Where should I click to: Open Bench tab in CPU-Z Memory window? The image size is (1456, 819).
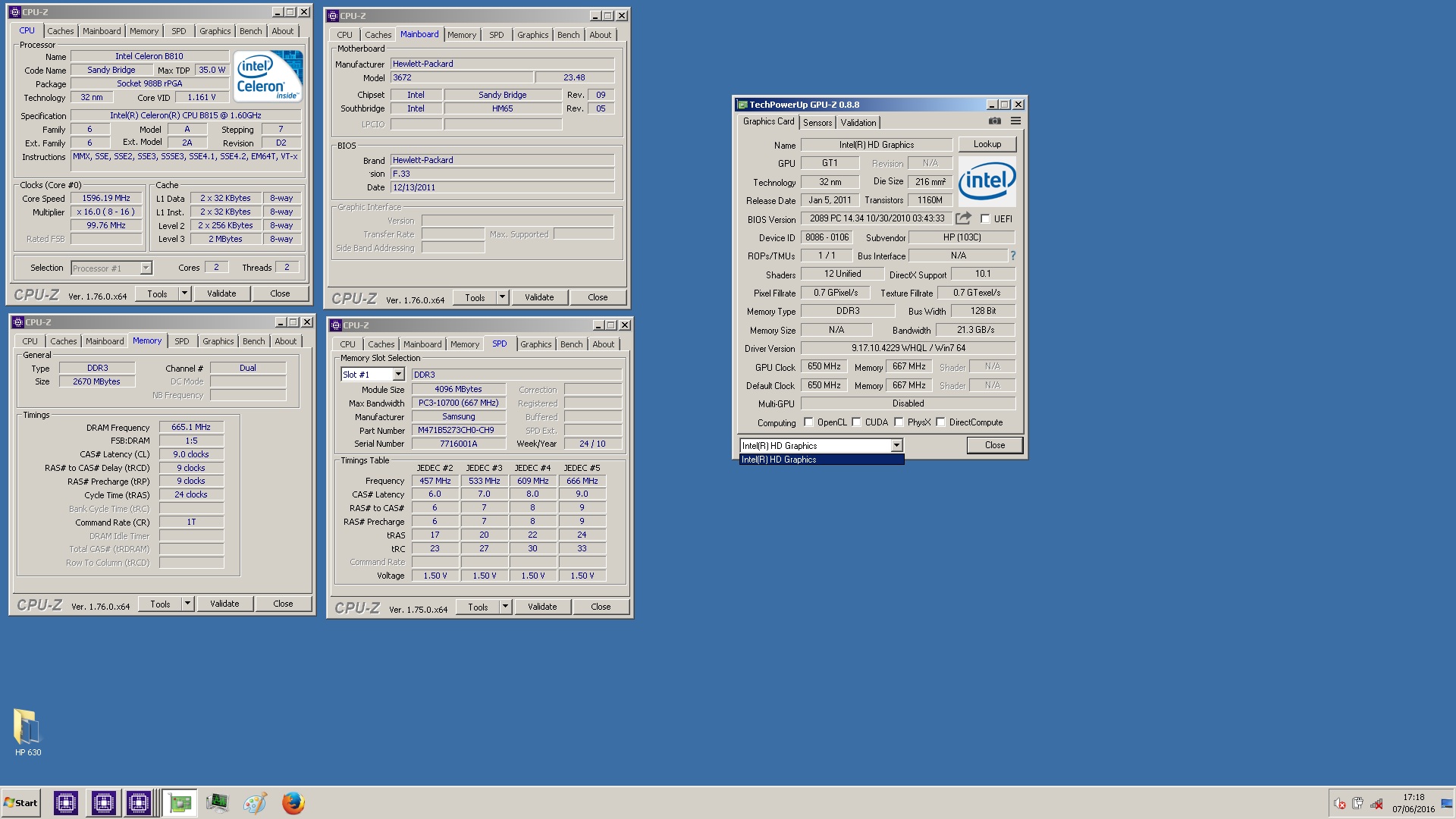pos(253,341)
